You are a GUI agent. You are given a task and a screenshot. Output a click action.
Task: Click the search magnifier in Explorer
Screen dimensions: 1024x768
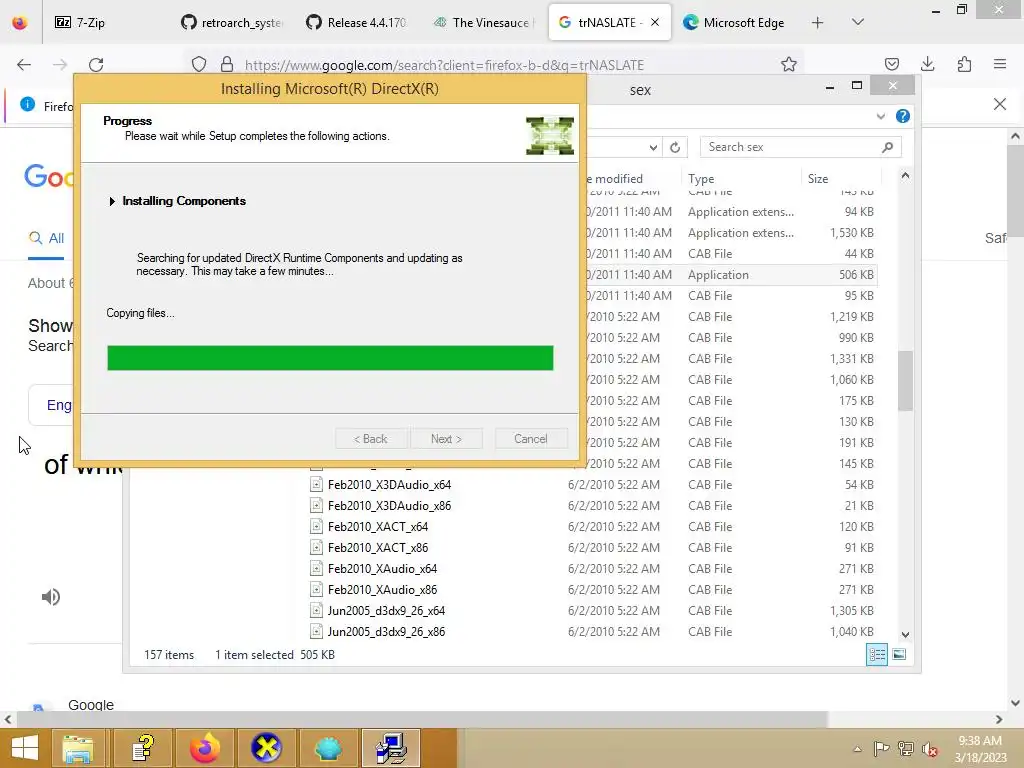pyautogui.click(x=888, y=147)
